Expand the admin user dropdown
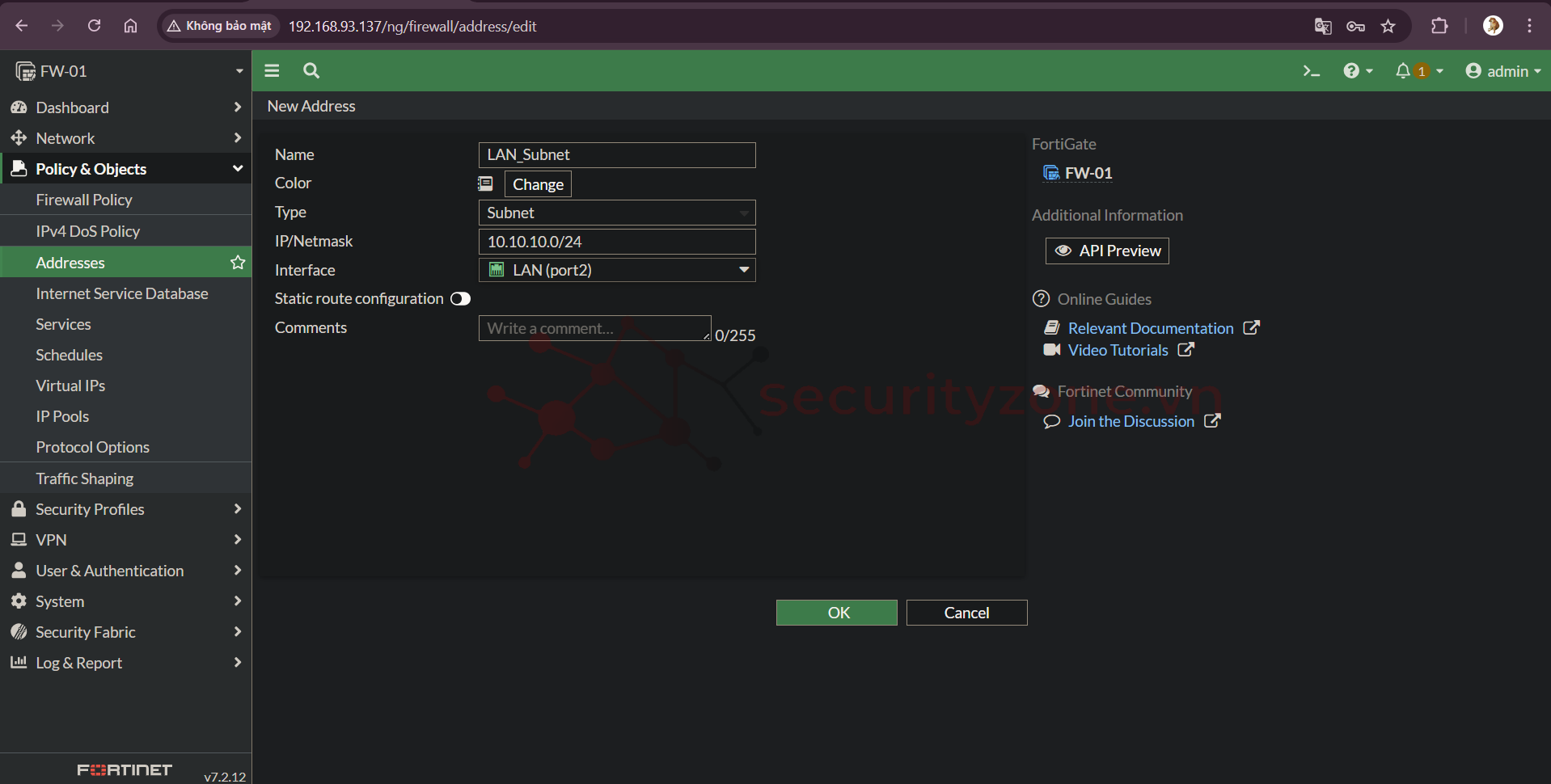The width and height of the screenshot is (1551, 784). coord(1503,71)
